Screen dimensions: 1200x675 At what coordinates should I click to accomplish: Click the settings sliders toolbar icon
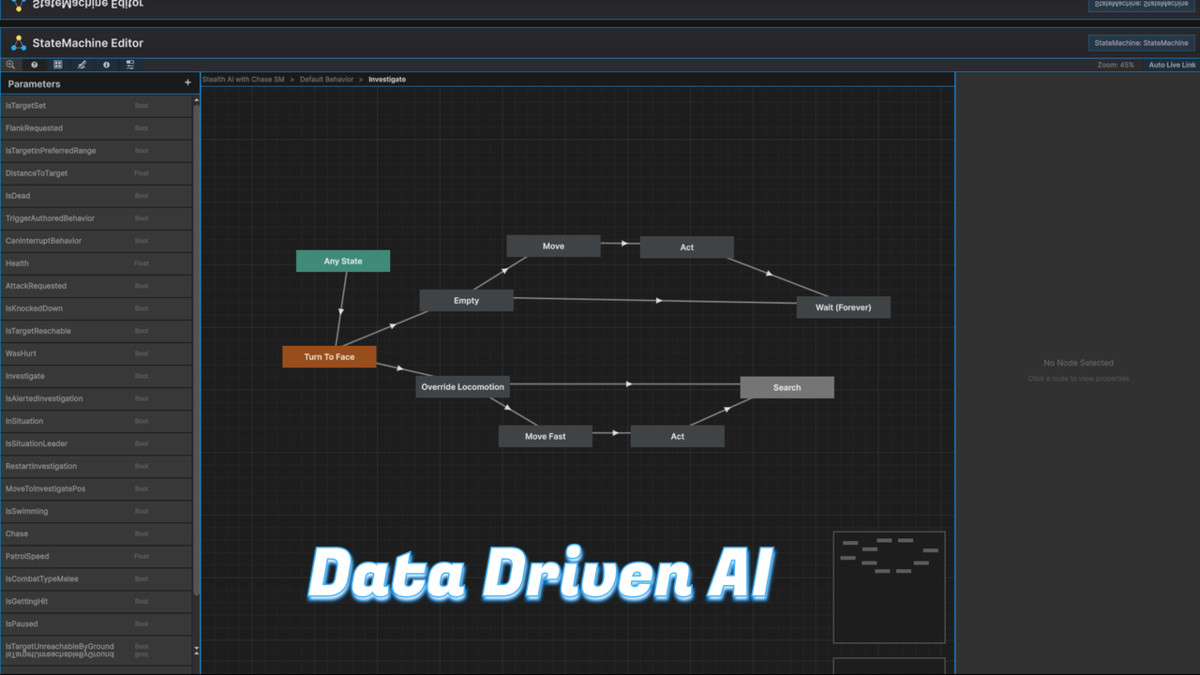[130, 65]
